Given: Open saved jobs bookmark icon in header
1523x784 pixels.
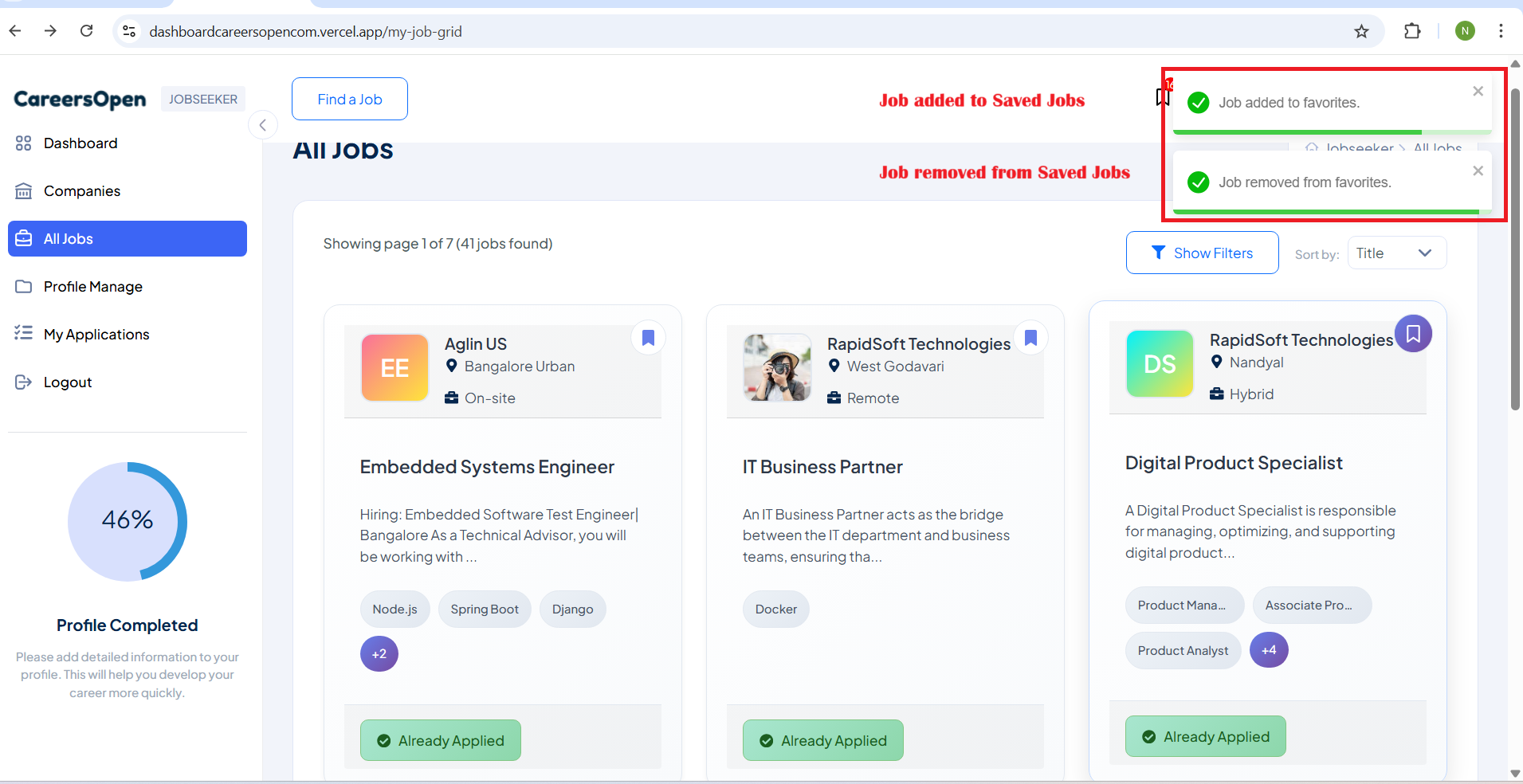Looking at the screenshot, I should pyautogui.click(x=1163, y=97).
